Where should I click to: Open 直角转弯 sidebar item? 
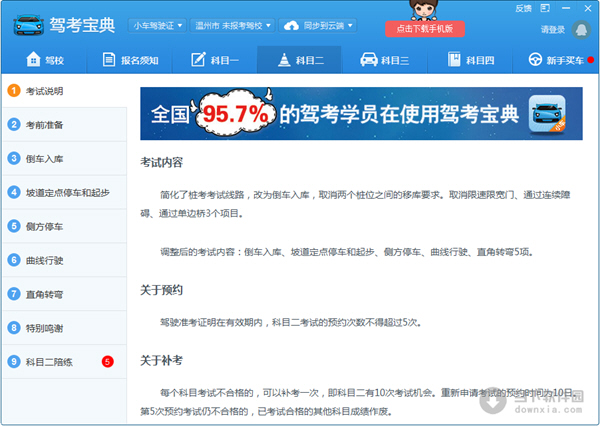tap(65, 294)
